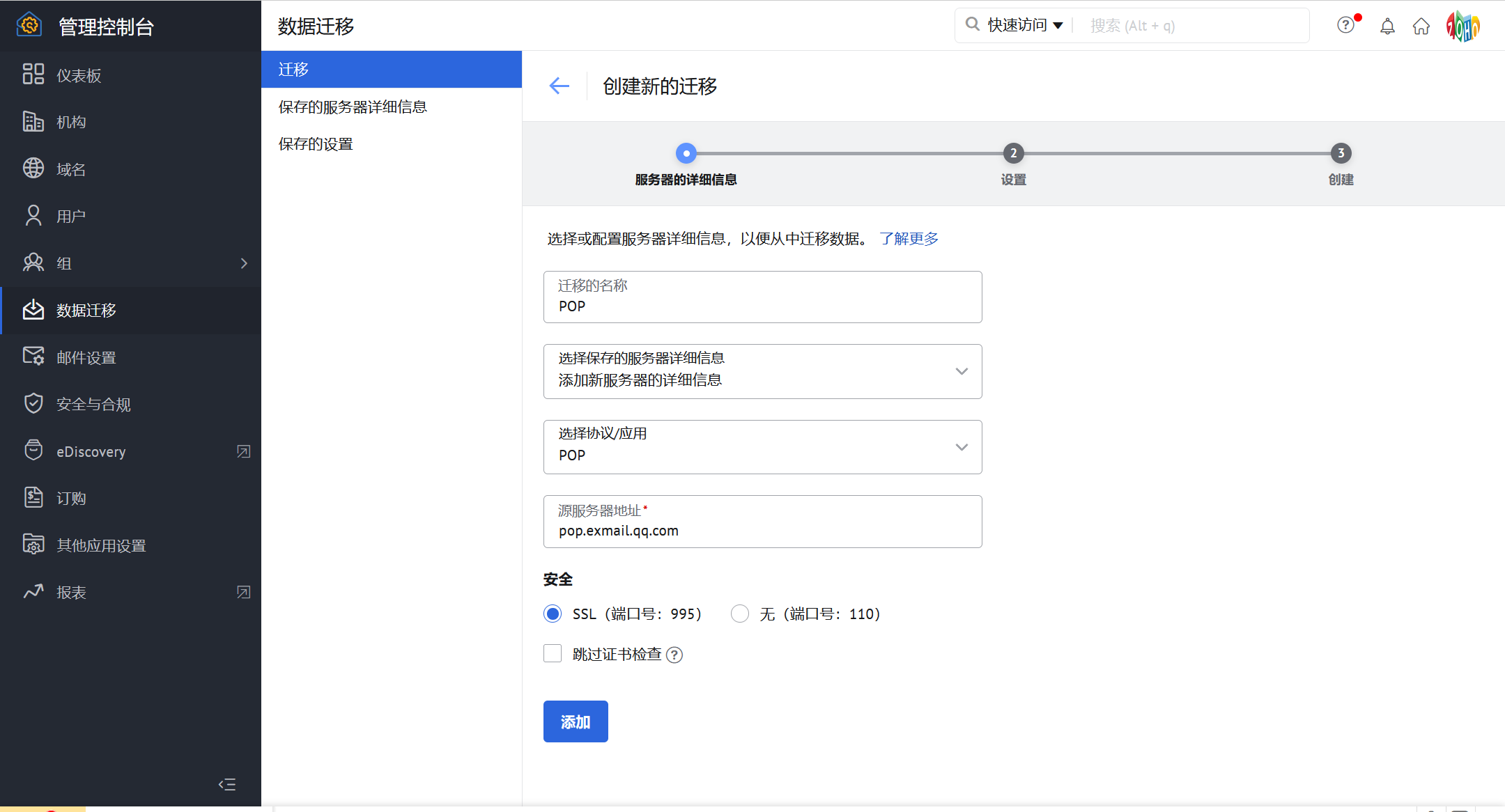
Task: Open the 了解更多 link
Action: [x=909, y=239]
